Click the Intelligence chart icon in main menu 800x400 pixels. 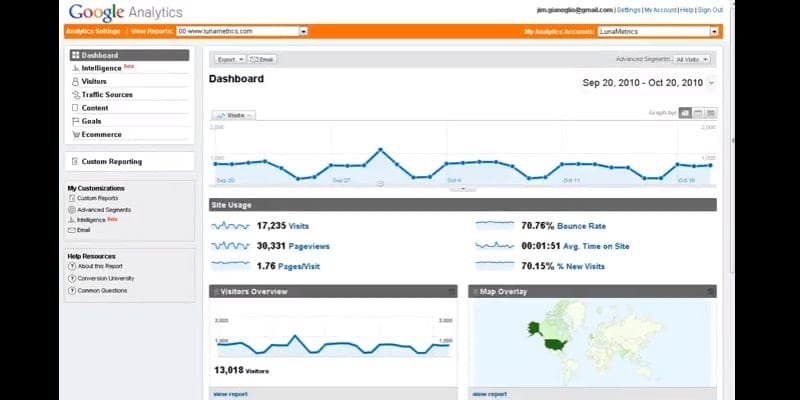pos(76,68)
